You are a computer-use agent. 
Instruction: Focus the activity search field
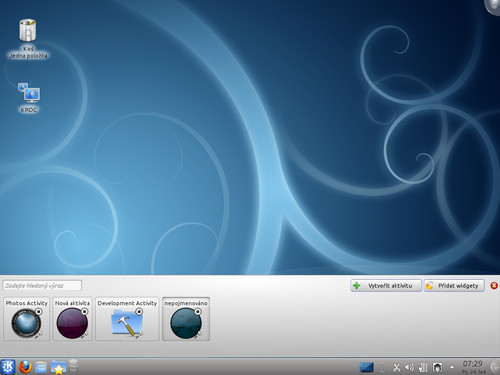coord(42,286)
